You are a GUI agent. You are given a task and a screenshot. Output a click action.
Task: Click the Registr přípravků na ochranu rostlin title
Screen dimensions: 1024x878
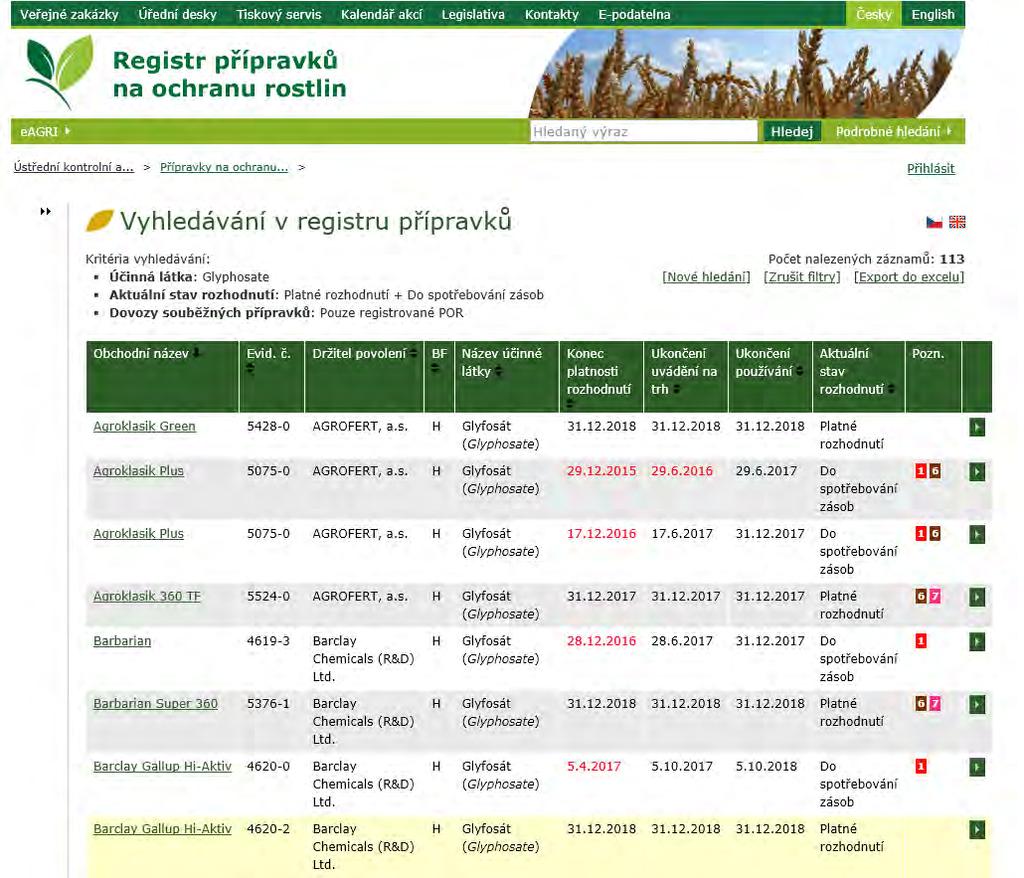pos(229,74)
